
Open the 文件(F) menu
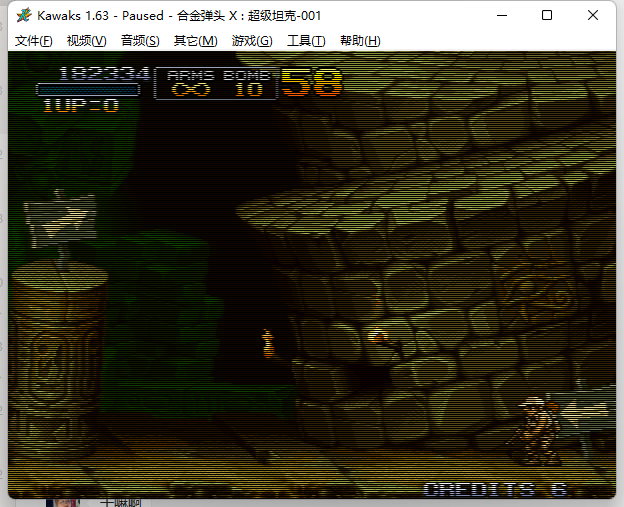33,41
